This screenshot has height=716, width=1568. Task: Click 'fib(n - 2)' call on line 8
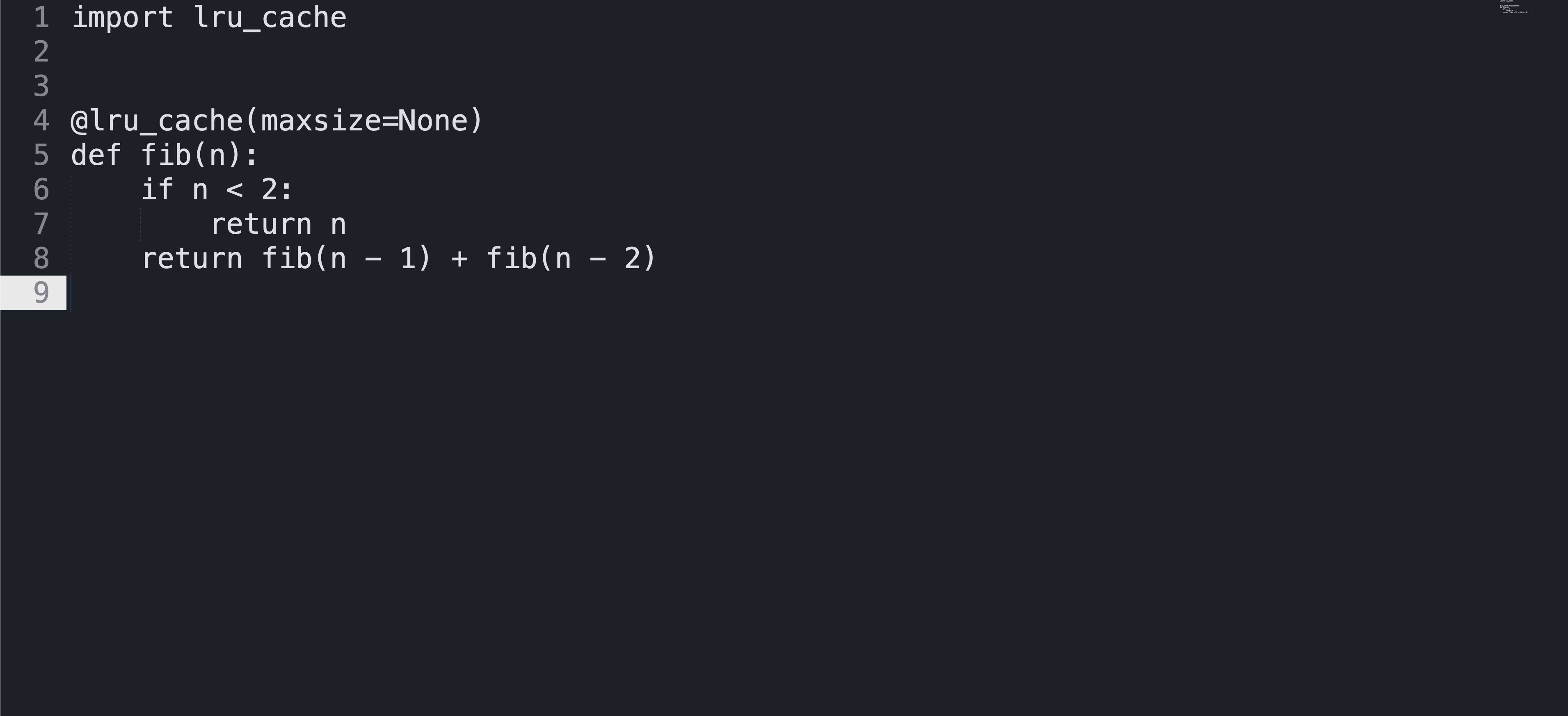click(571, 258)
